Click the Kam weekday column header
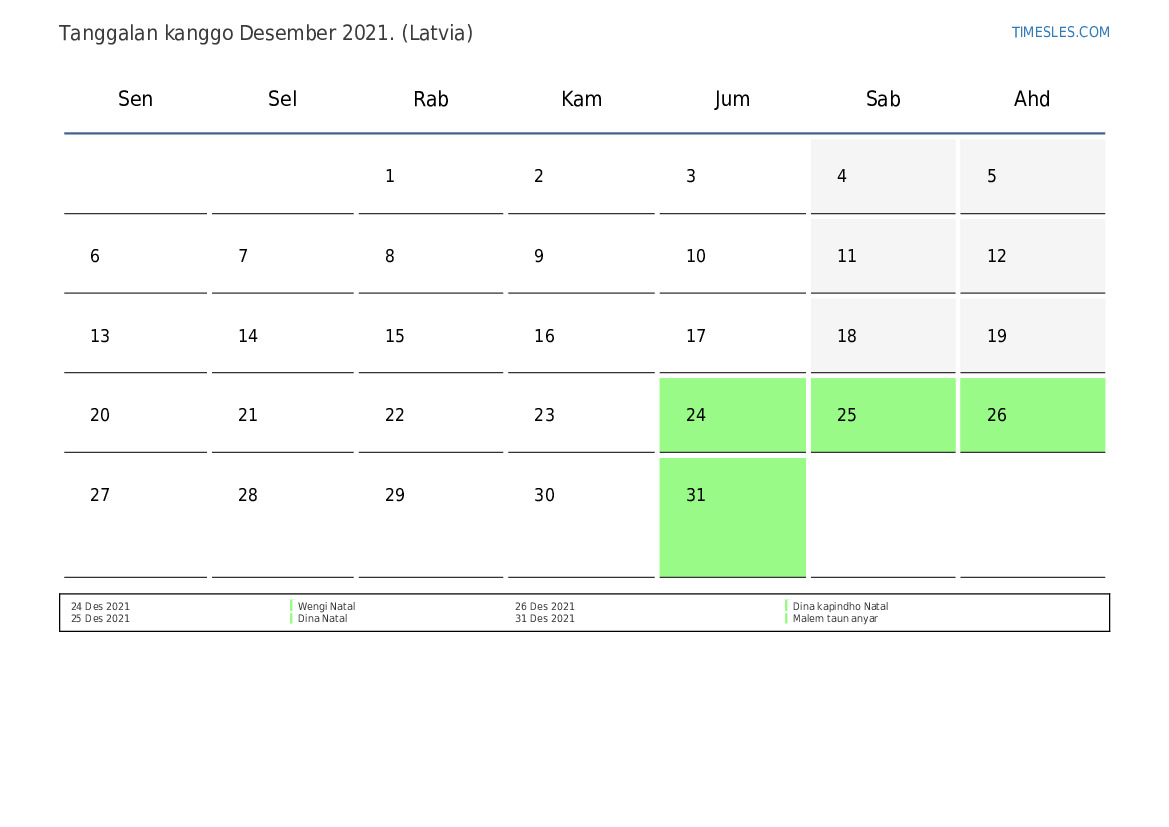Image resolution: width=1169 pixels, height=827 pixels. pos(581,99)
